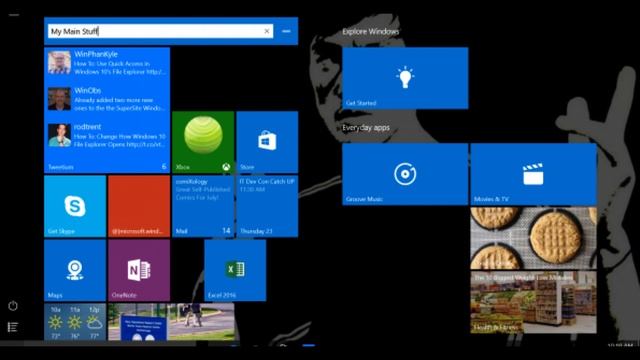Clear the group name with the X

(267, 31)
